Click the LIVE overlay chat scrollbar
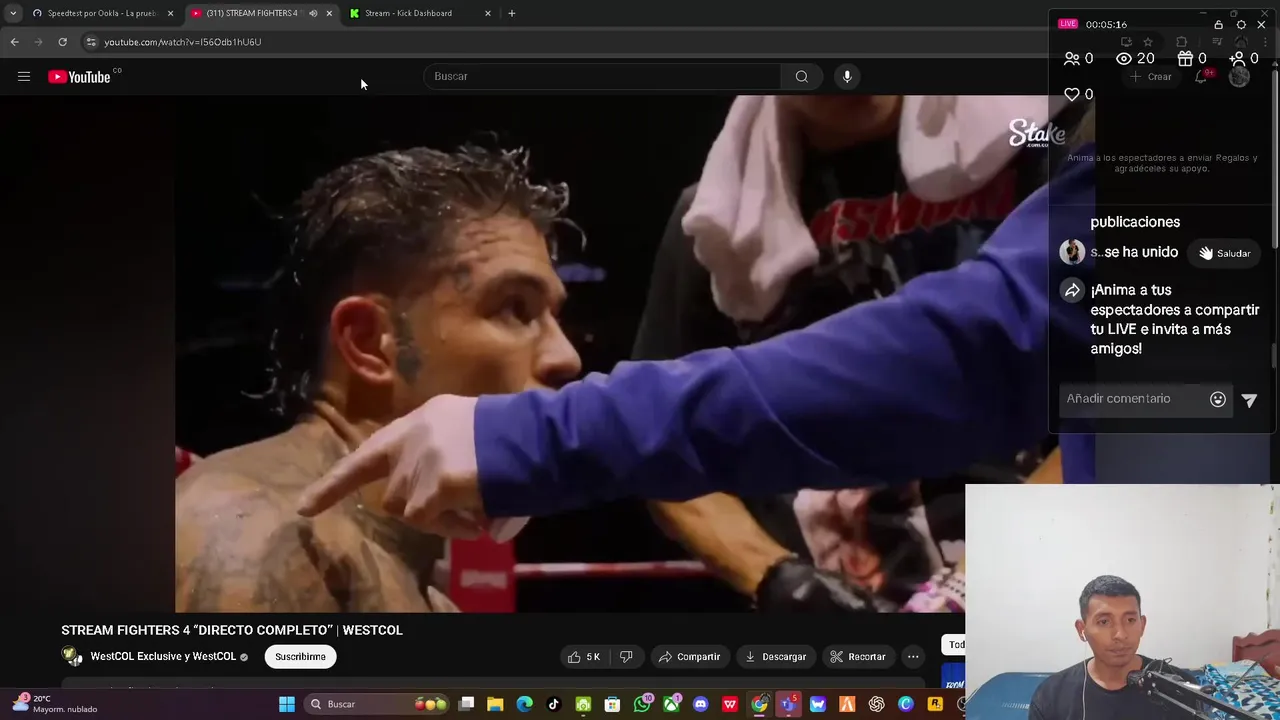This screenshot has height=720, width=1280. pos(1273,356)
